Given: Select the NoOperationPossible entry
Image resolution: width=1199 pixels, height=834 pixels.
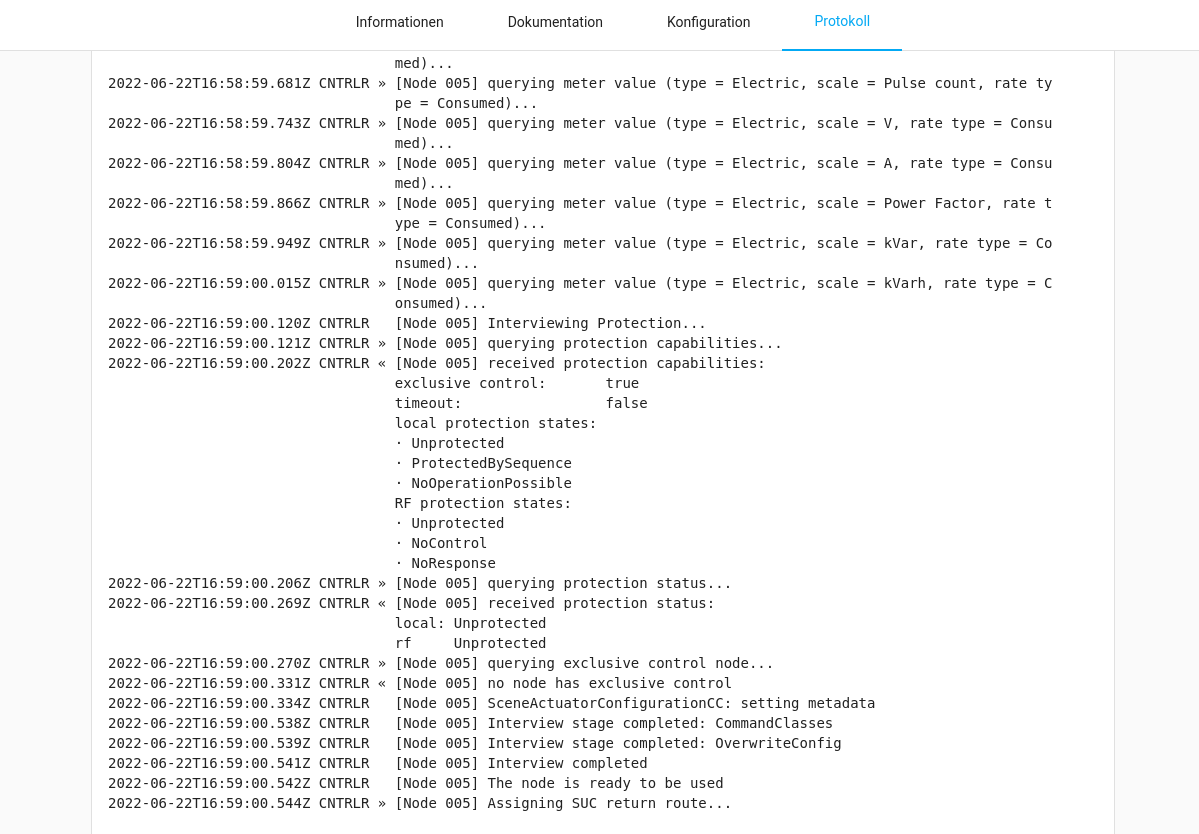Looking at the screenshot, I should point(485,483).
